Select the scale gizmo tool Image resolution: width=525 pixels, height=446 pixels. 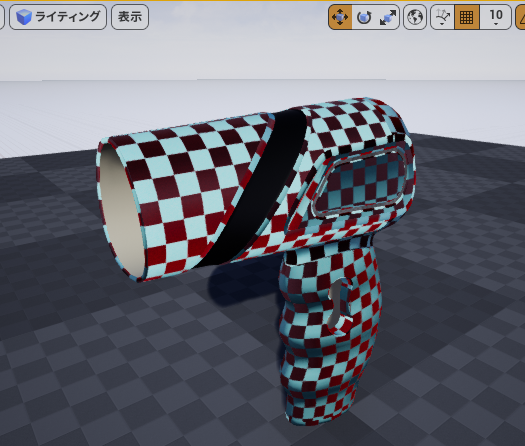pyautogui.click(x=388, y=17)
